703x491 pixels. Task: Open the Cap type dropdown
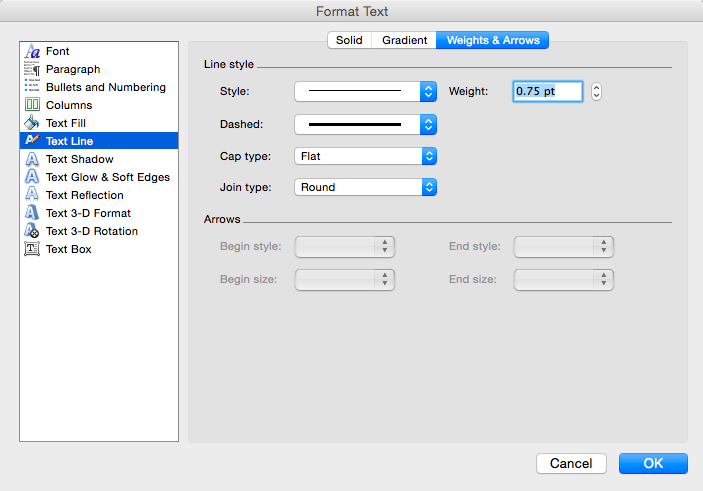(x=366, y=156)
